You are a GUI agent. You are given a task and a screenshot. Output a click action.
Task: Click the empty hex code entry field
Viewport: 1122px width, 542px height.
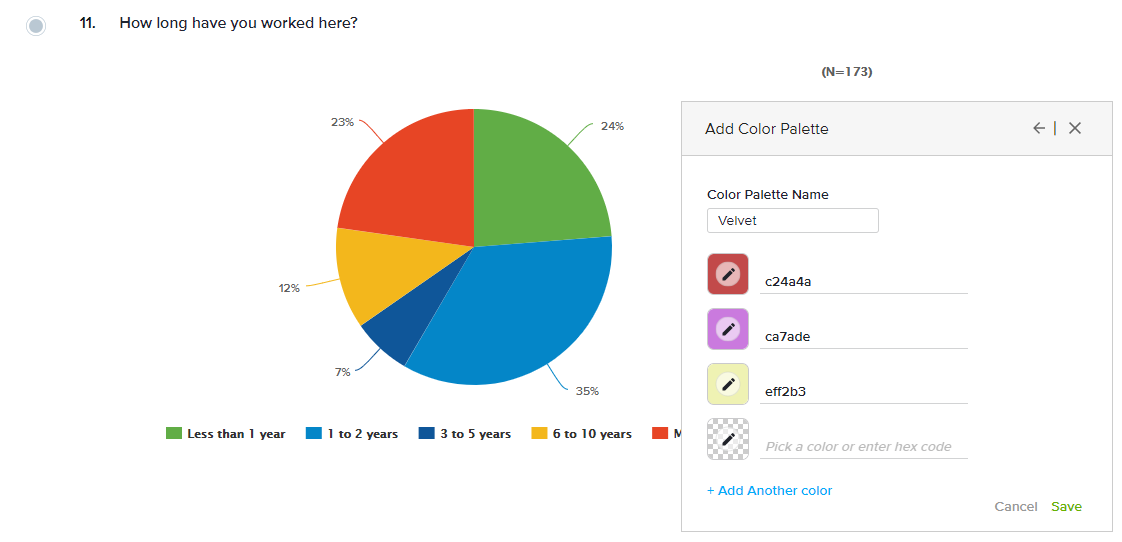(863, 446)
